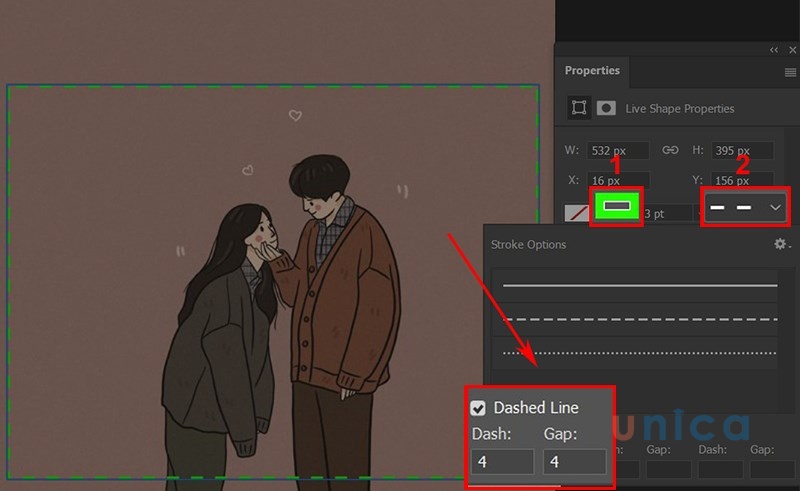
Task: Click the Dash value field showing 4
Action: coord(503,462)
